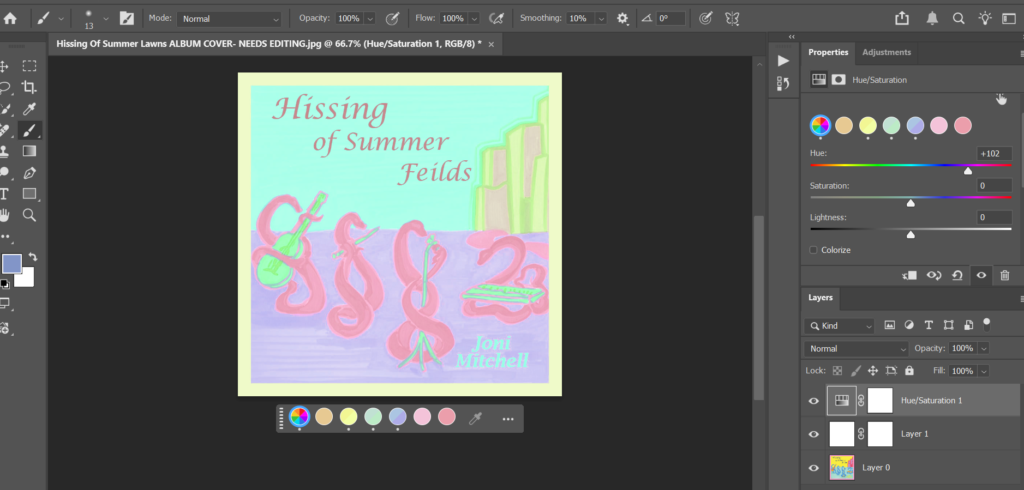
Task: Reset adjustment to defaults
Action: (957, 276)
